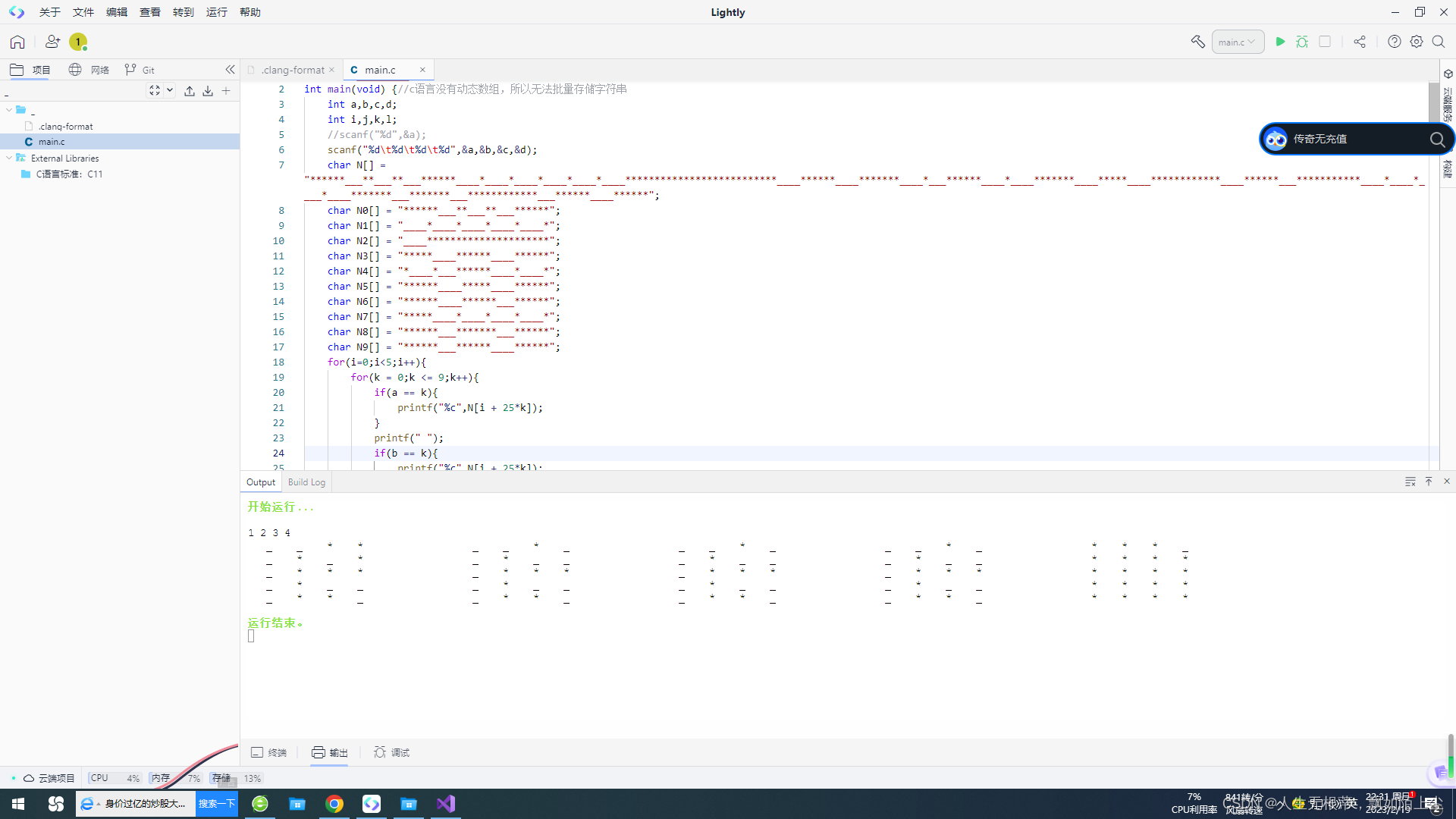Click the share icon
The height and width of the screenshot is (819, 1456).
tap(1360, 42)
